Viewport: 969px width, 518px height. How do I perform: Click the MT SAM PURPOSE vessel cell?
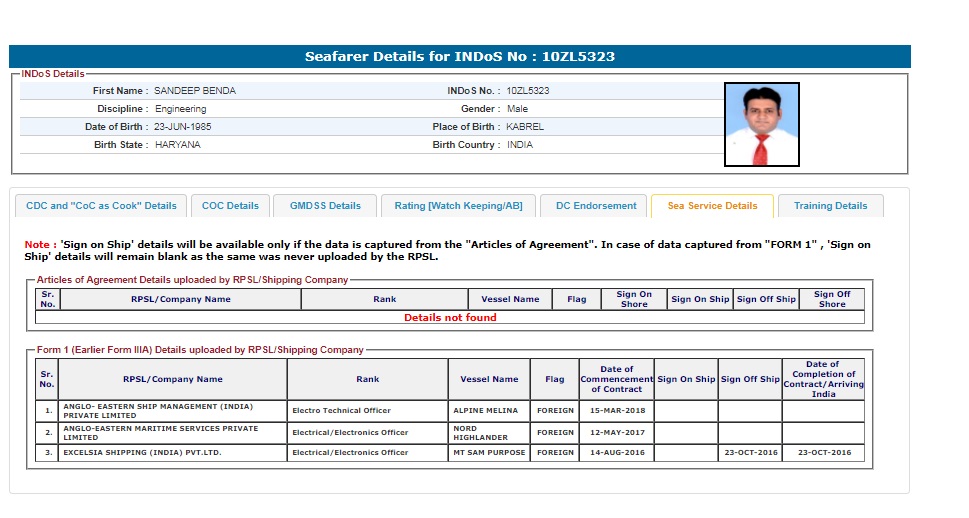click(489, 453)
